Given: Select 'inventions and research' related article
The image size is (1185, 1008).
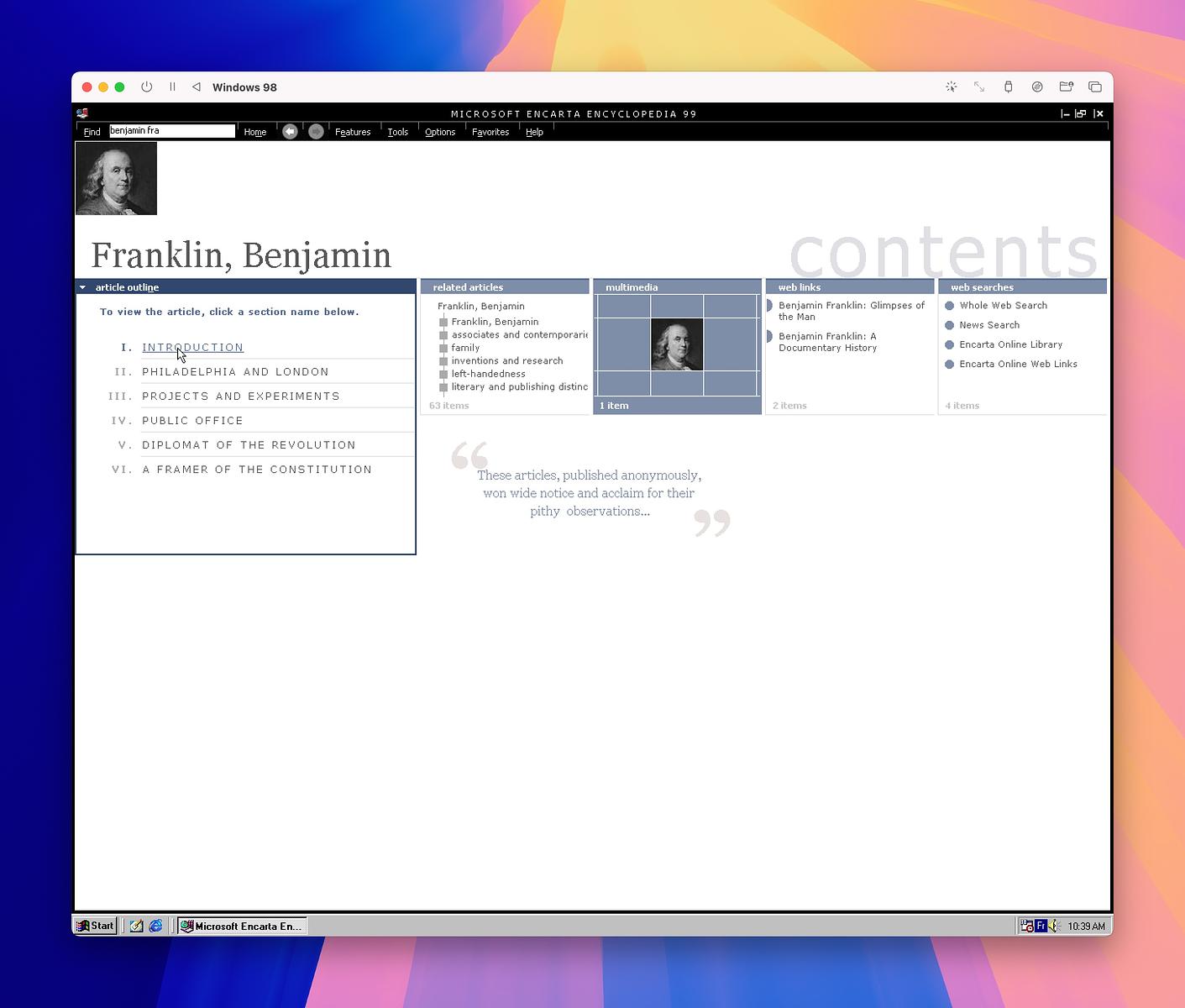Looking at the screenshot, I should coord(506,361).
